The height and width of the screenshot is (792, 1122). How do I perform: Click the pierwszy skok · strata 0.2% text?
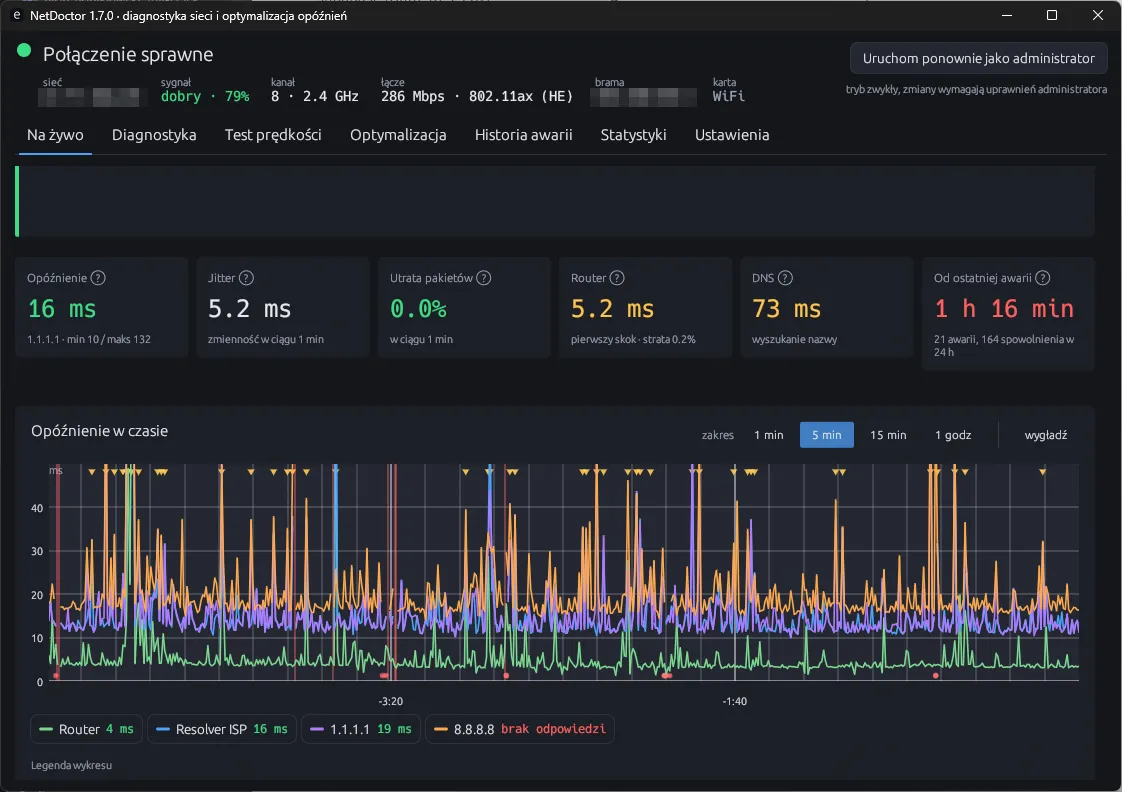click(x=633, y=339)
